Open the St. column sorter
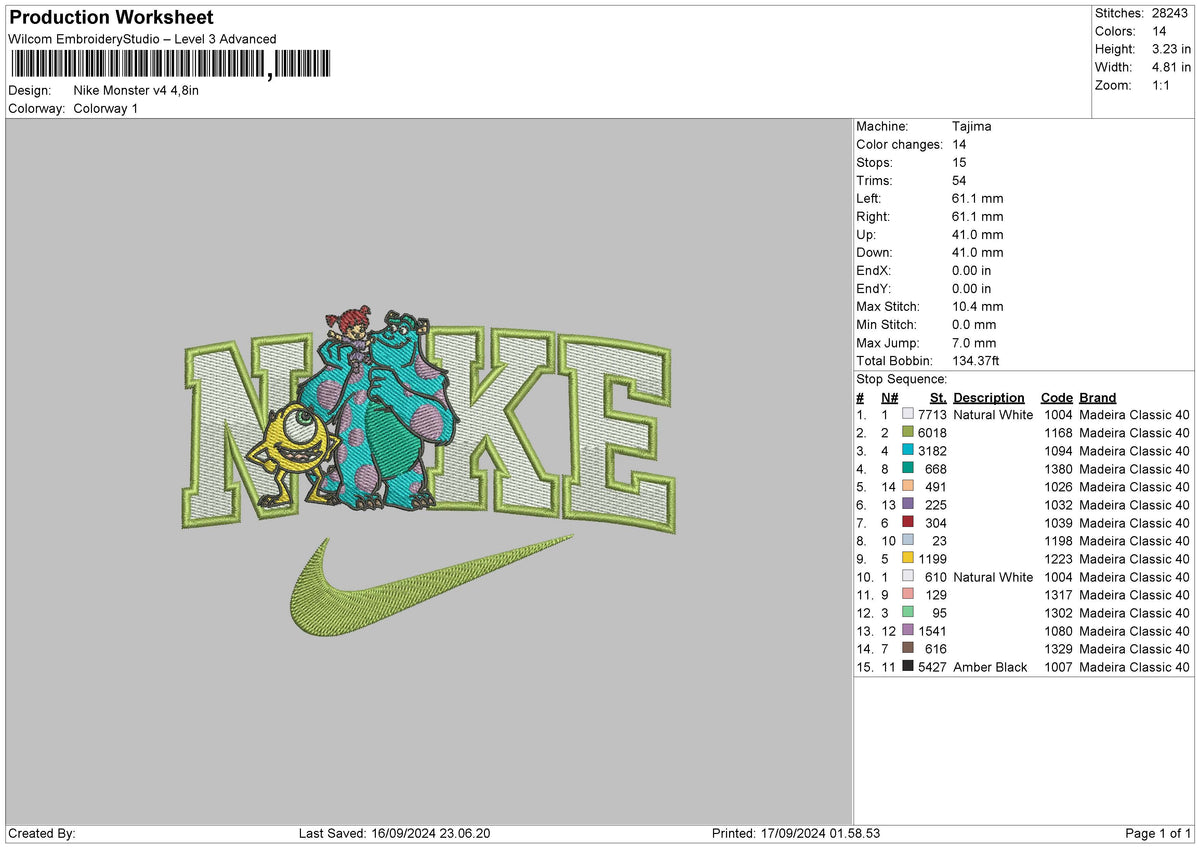 937,397
